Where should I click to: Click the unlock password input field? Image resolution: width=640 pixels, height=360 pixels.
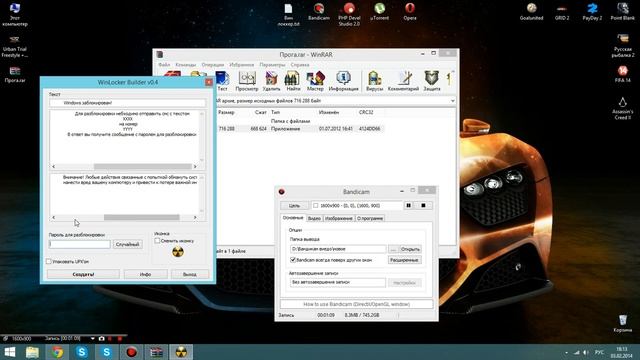80,244
